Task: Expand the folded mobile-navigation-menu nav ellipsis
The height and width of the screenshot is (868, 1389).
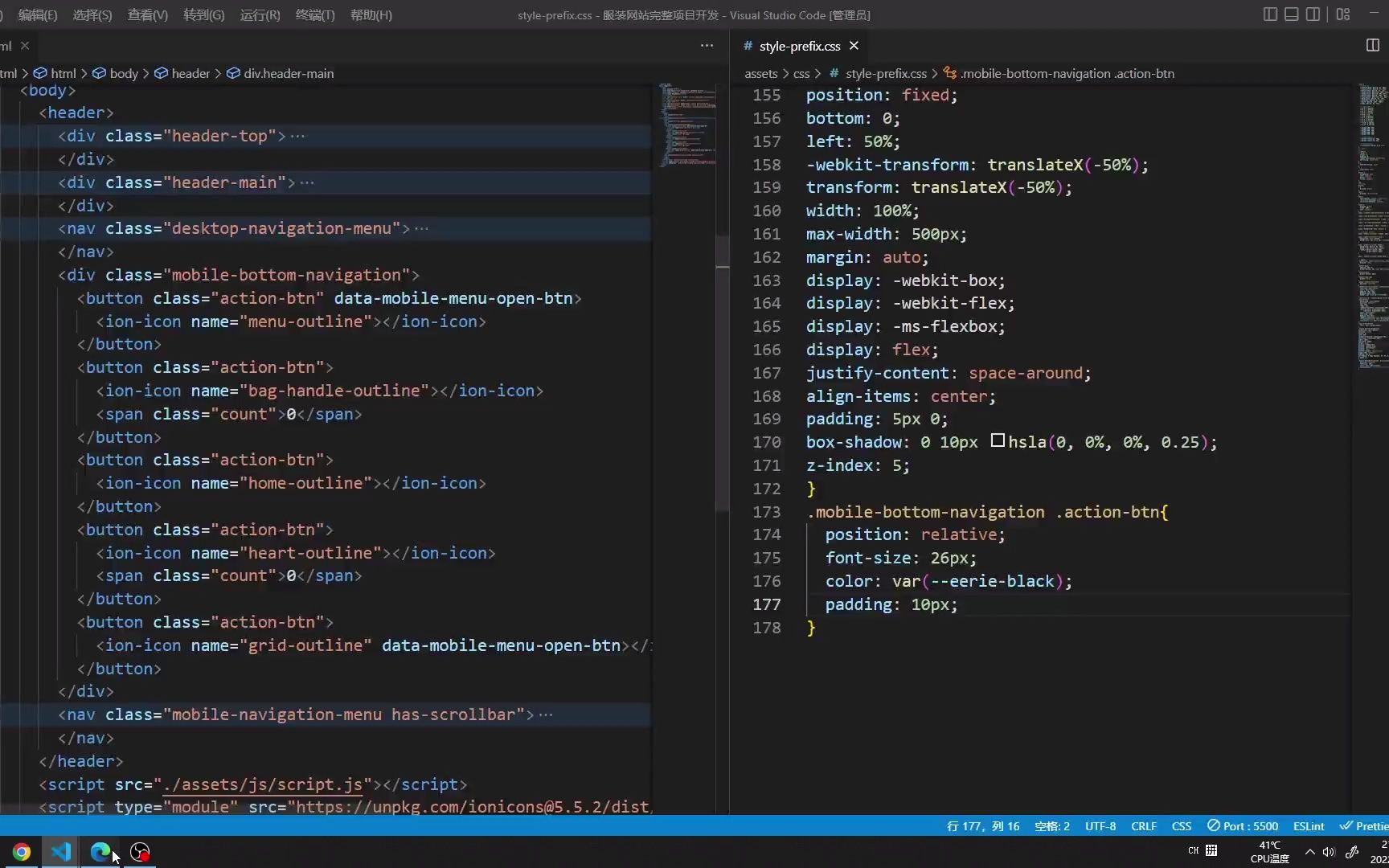Action: pos(546,714)
